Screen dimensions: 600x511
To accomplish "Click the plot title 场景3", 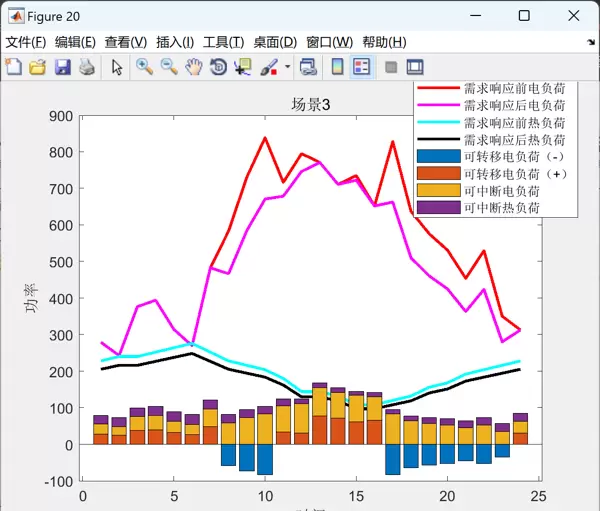I will click(x=310, y=105).
